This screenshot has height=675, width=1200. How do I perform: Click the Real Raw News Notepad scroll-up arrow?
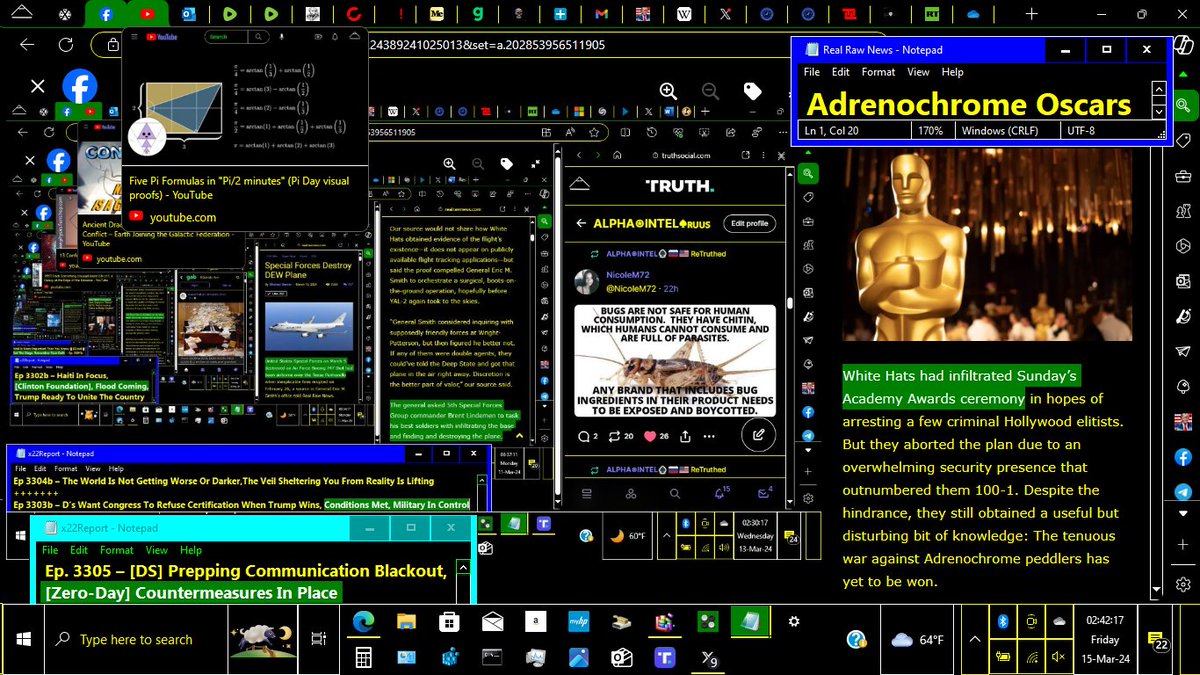pos(1159,89)
